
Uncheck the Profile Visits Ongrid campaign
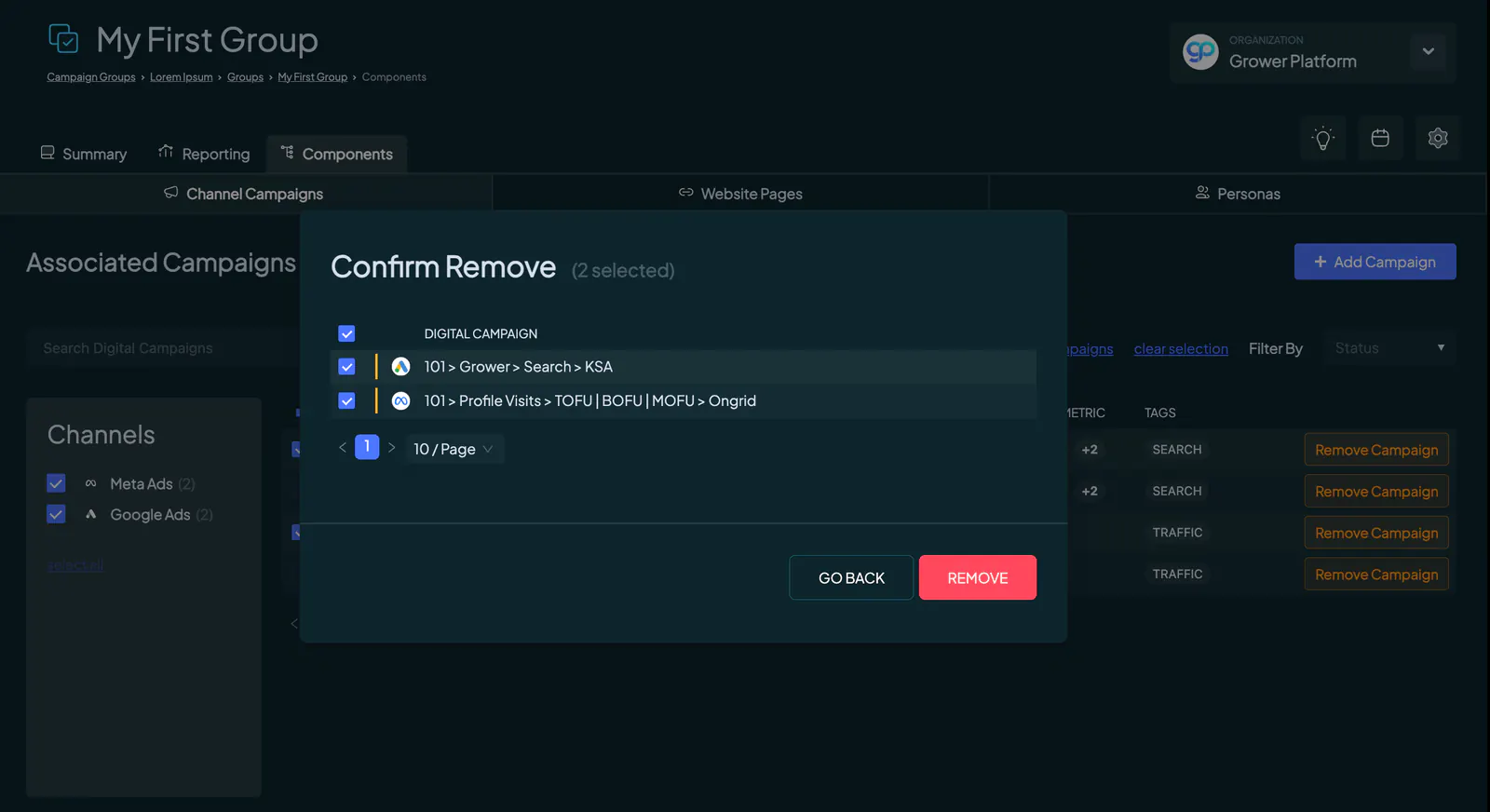346,401
